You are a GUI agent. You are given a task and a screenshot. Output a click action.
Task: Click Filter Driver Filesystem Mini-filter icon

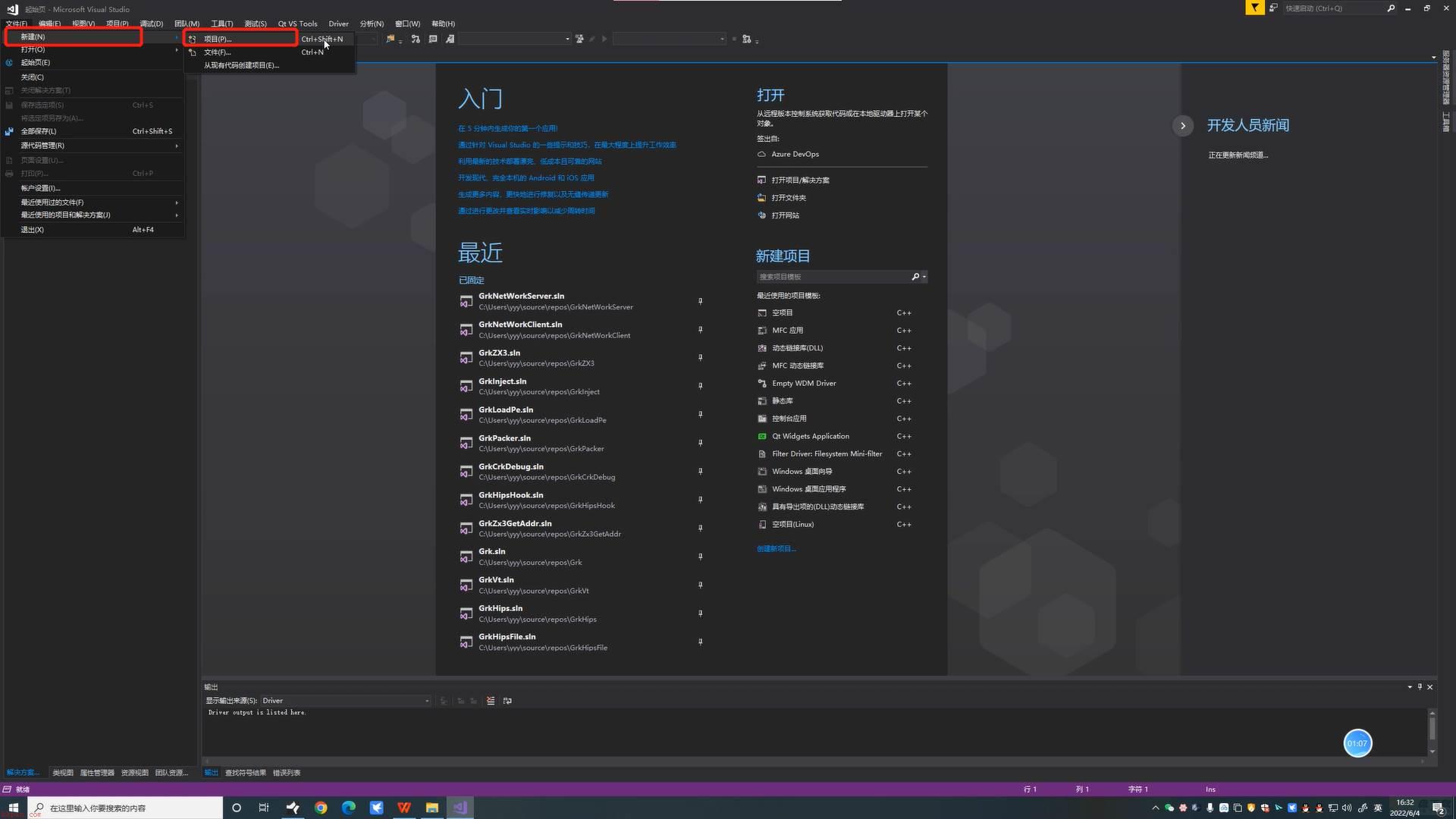(762, 453)
